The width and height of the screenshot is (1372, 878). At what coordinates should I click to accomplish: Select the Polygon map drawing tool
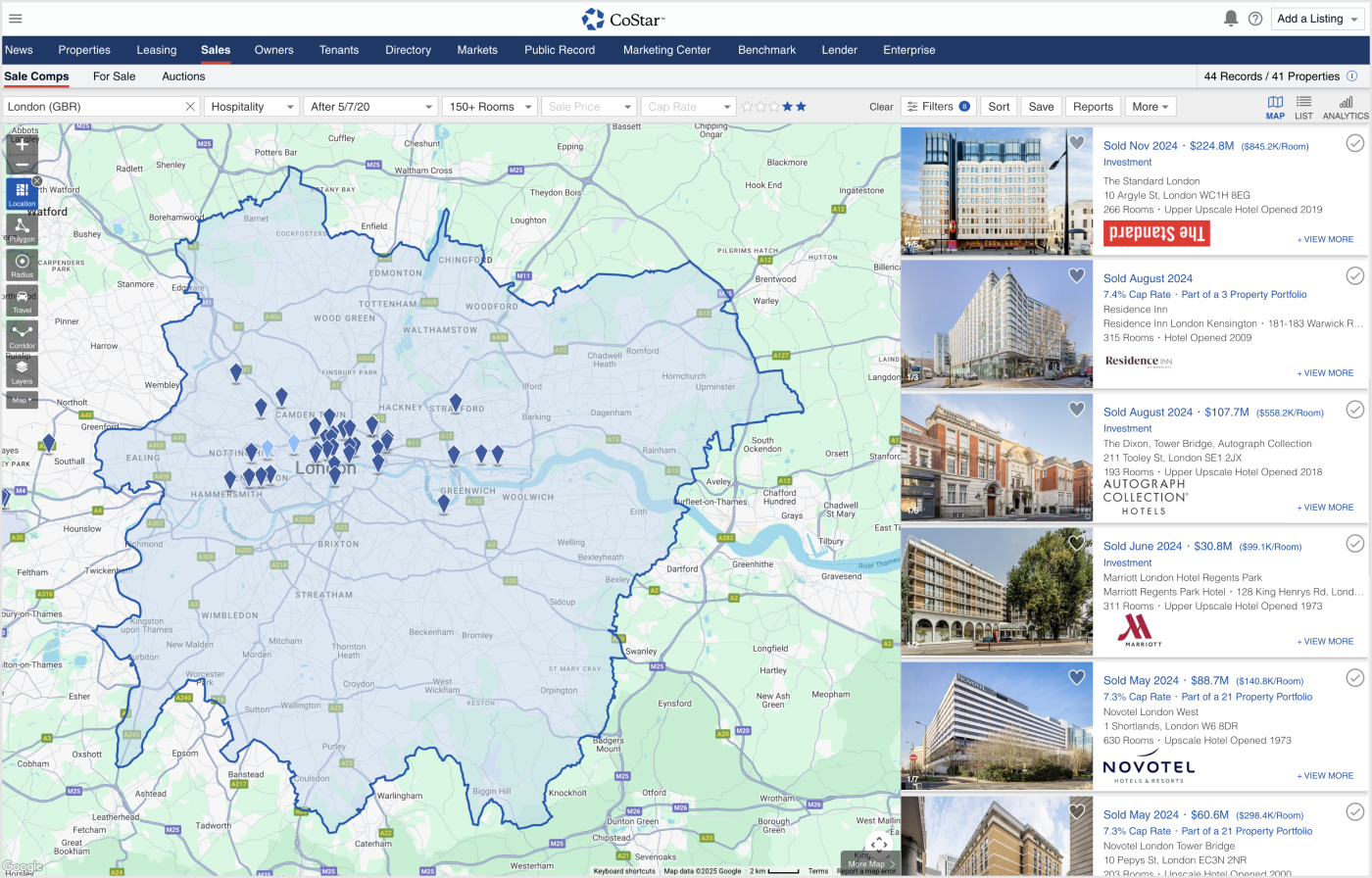[22, 228]
